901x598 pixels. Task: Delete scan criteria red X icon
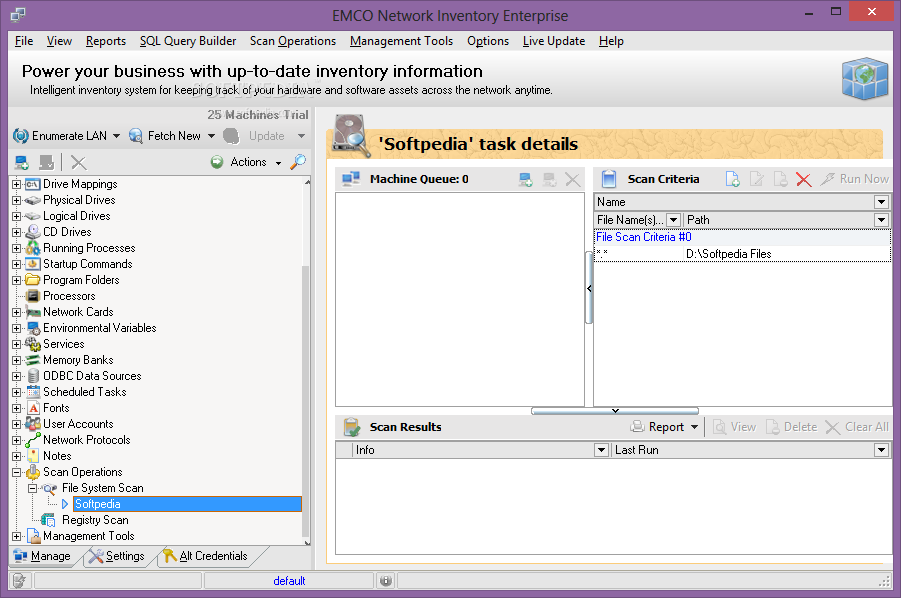804,179
